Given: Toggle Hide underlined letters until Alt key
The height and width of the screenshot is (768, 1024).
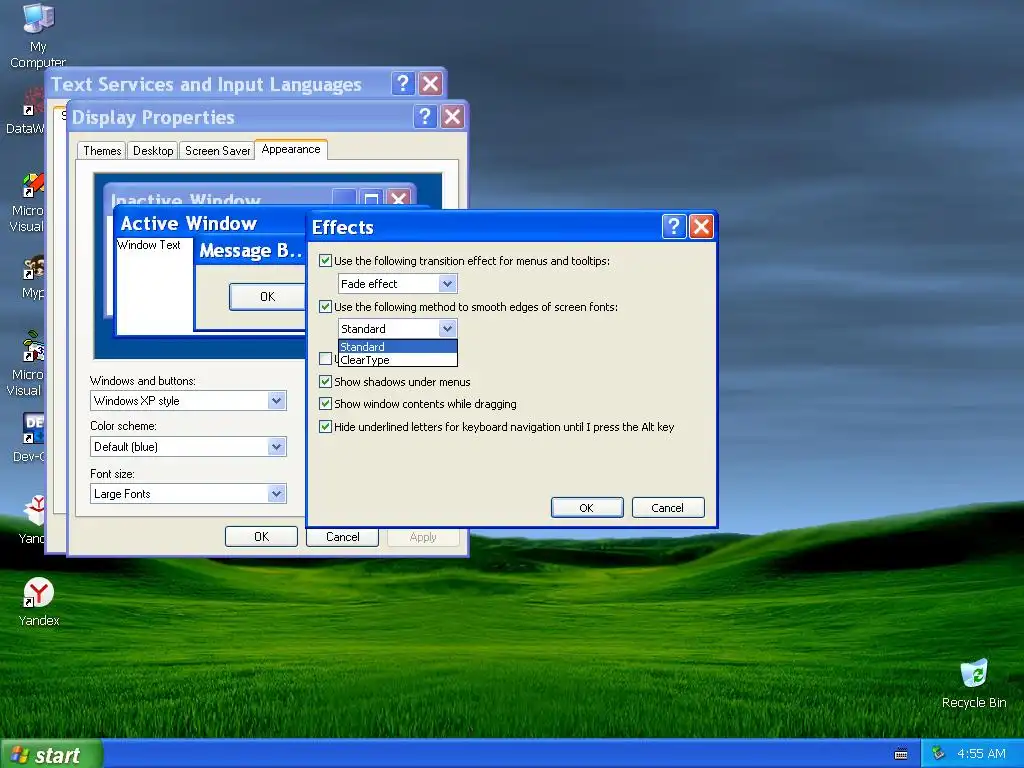Looking at the screenshot, I should pyautogui.click(x=325, y=426).
